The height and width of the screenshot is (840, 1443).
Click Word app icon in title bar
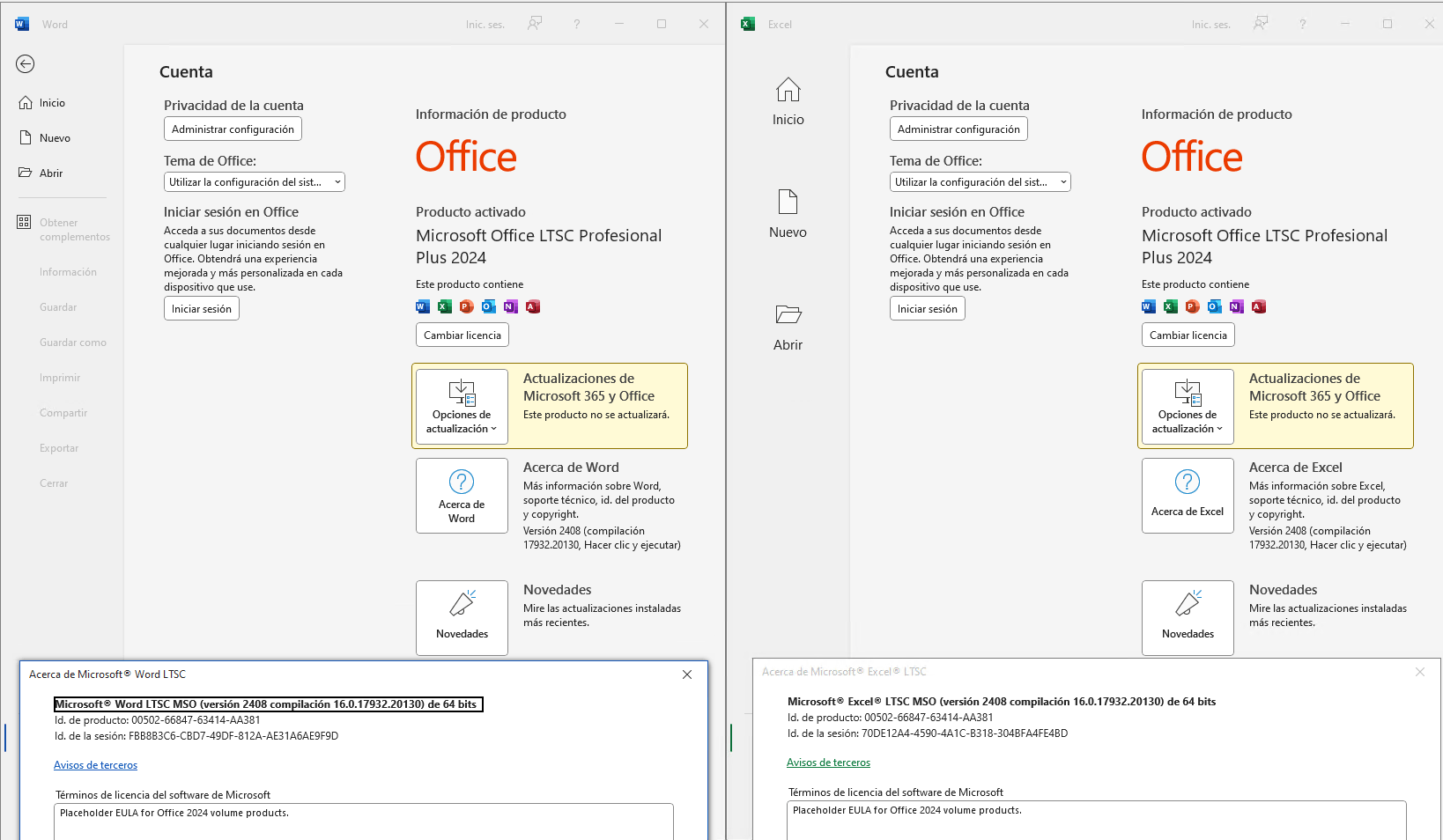[x=22, y=24]
